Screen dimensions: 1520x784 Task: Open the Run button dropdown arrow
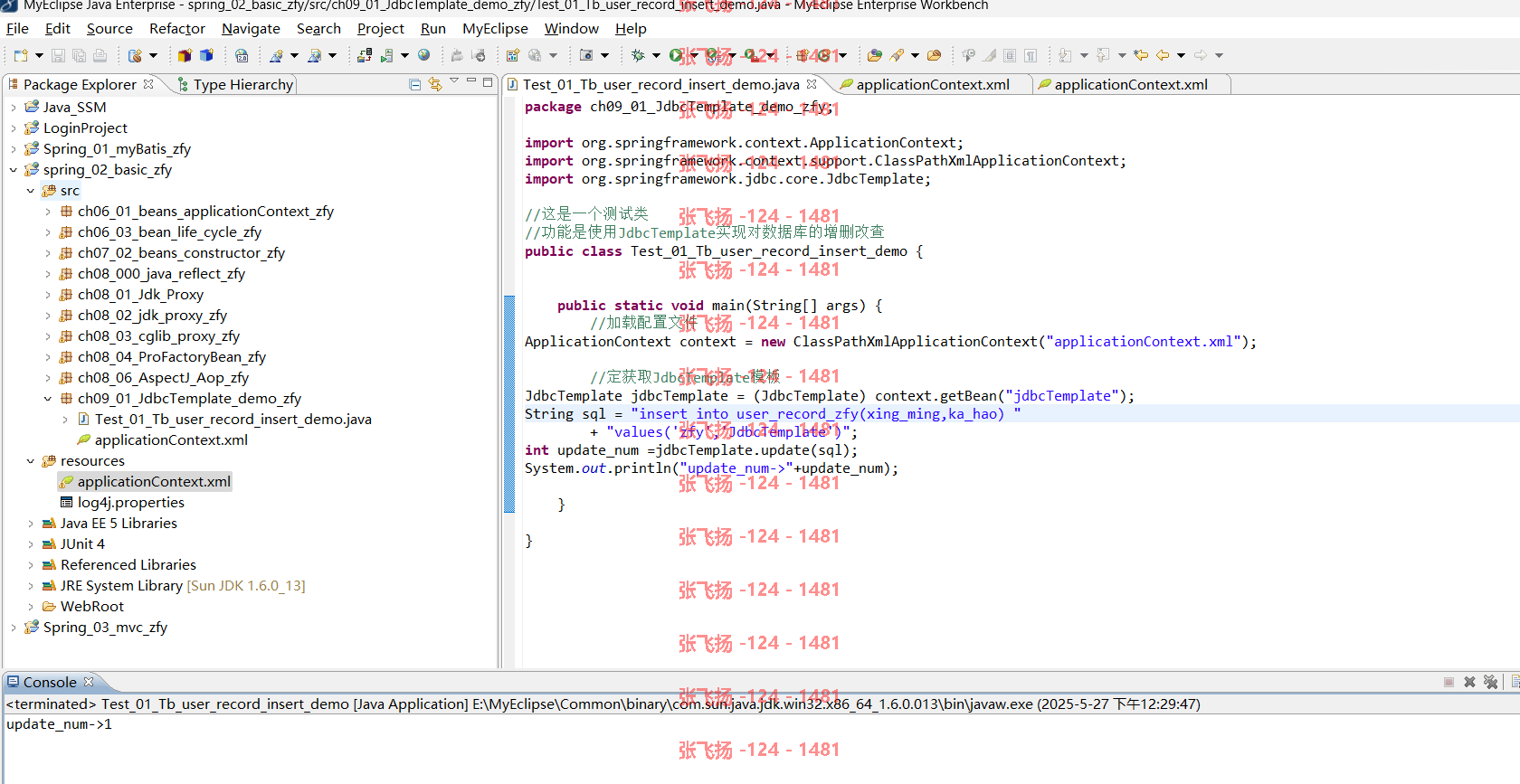click(x=694, y=55)
